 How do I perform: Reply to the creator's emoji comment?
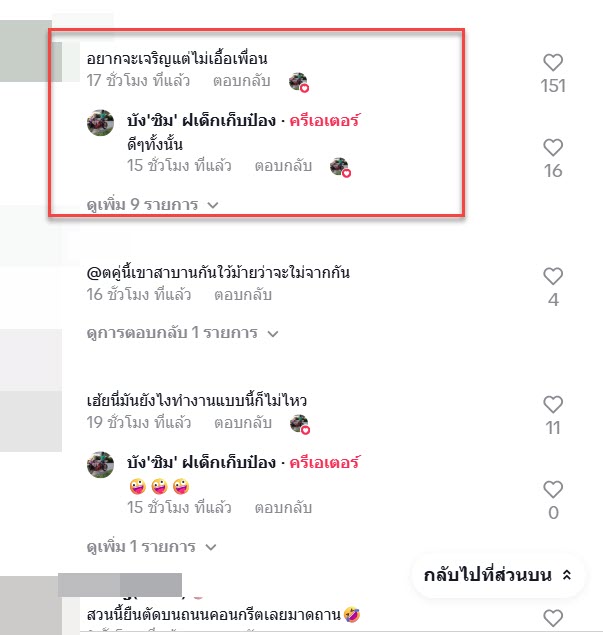tap(283, 508)
